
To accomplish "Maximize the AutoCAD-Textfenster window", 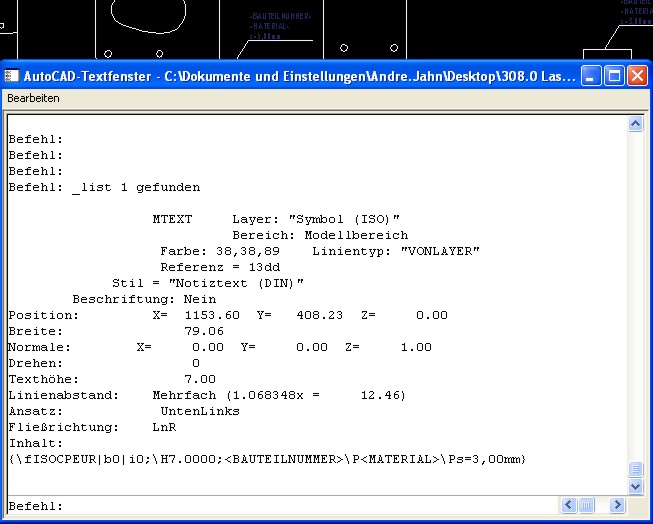I will (x=614, y=76).
